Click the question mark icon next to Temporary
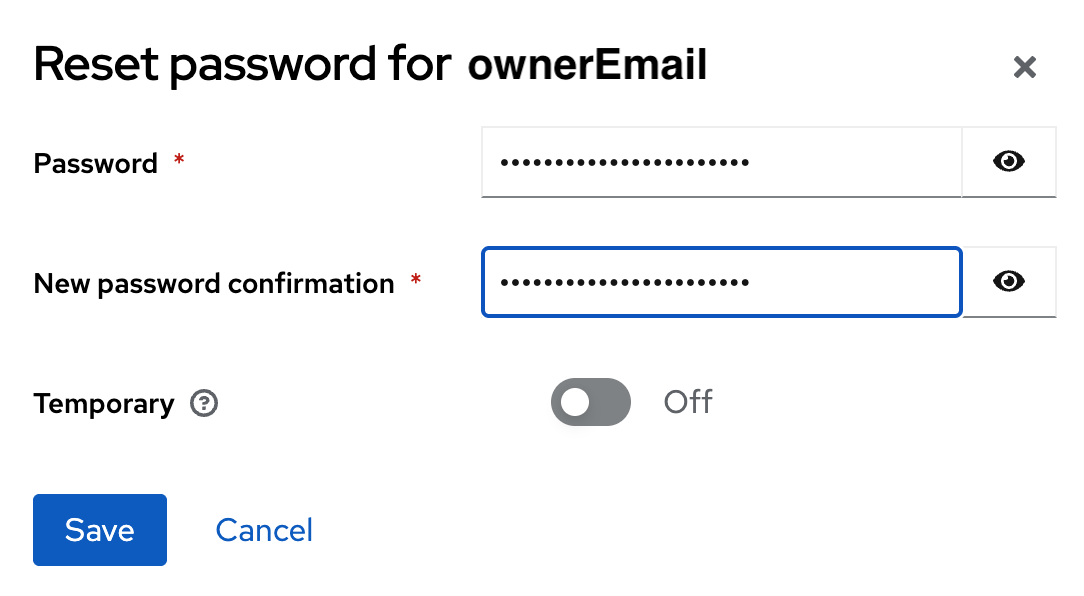The width and height of the screenshot is (1084, 596). 204,403
